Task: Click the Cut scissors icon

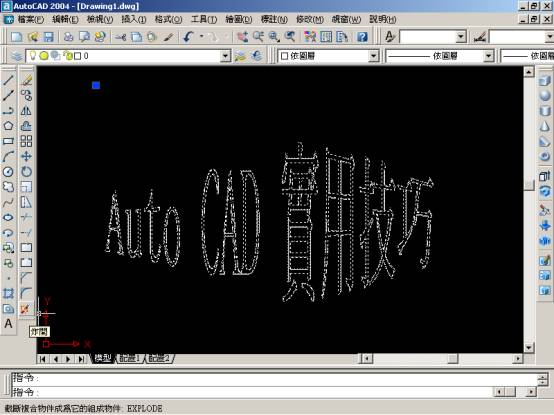Action: point(120,37)
